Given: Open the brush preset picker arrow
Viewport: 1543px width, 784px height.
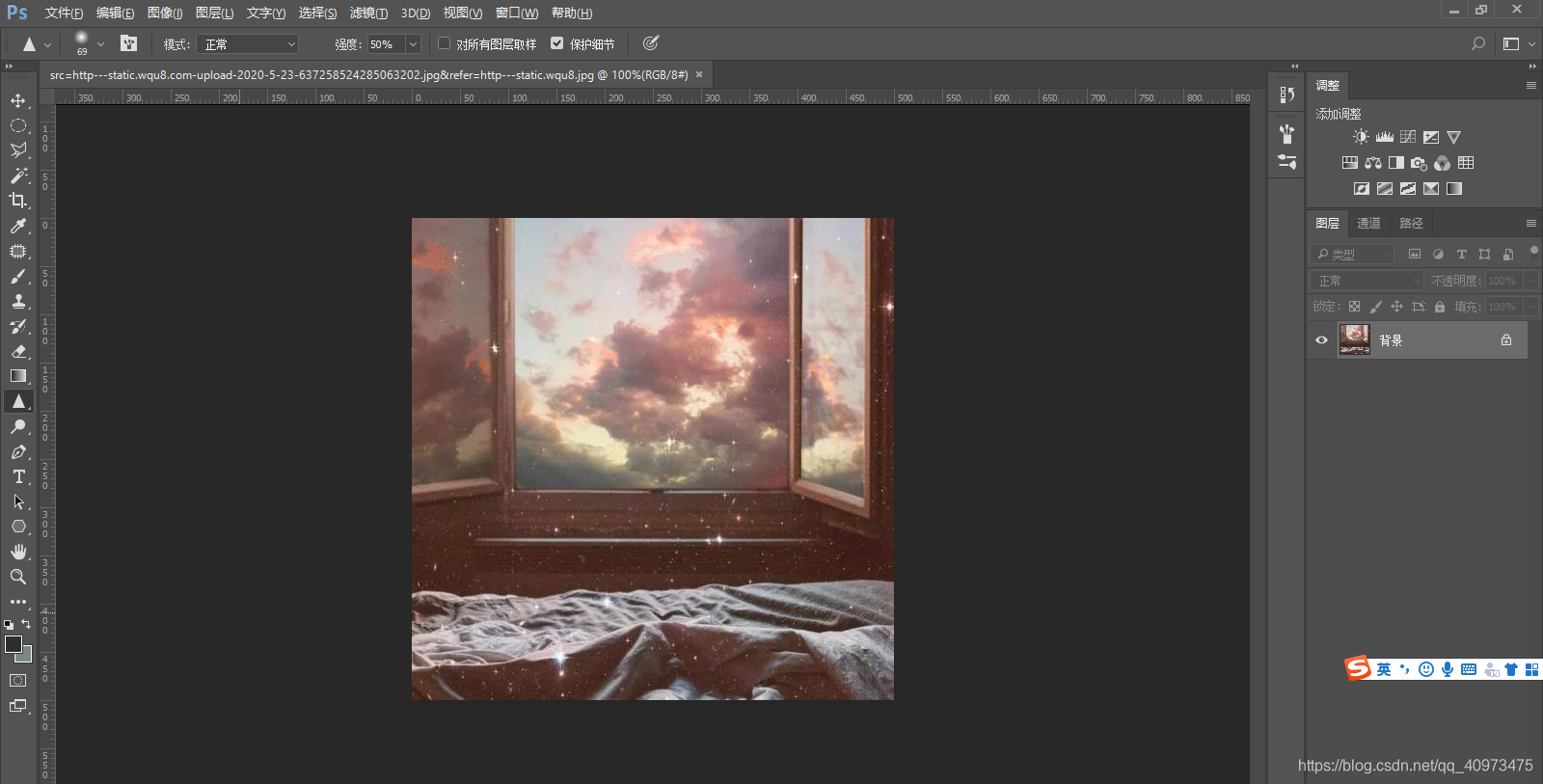Looking at the screenshot, I should [100, 44].
